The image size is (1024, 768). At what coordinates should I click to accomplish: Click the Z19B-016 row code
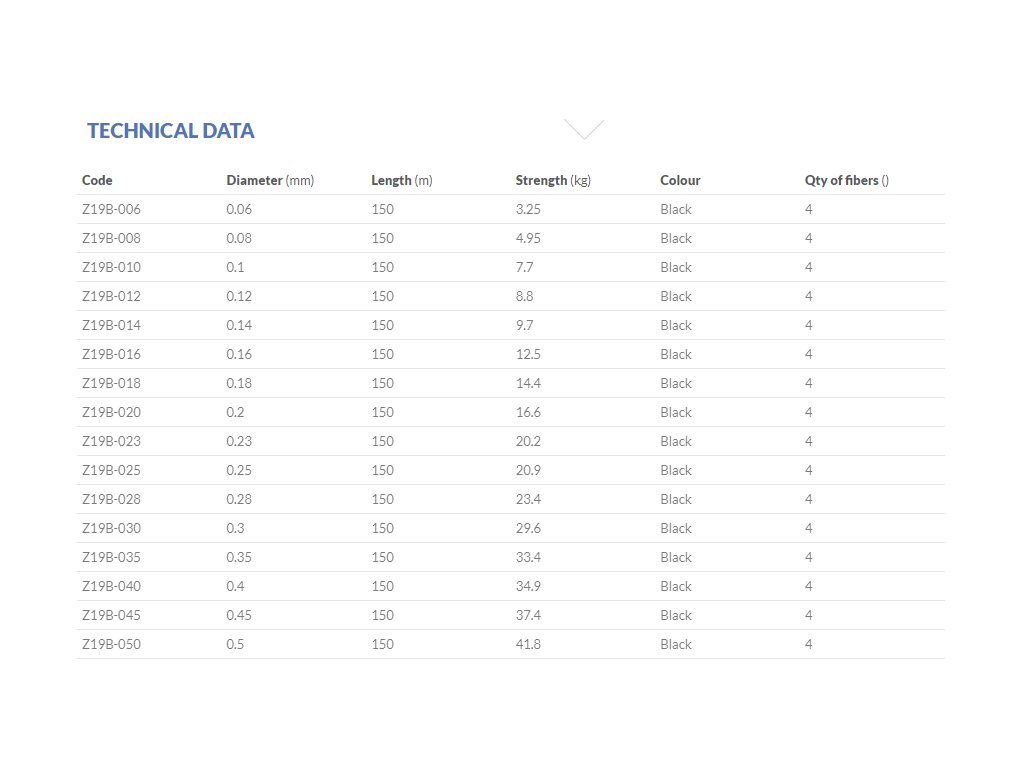click(111, 355)
